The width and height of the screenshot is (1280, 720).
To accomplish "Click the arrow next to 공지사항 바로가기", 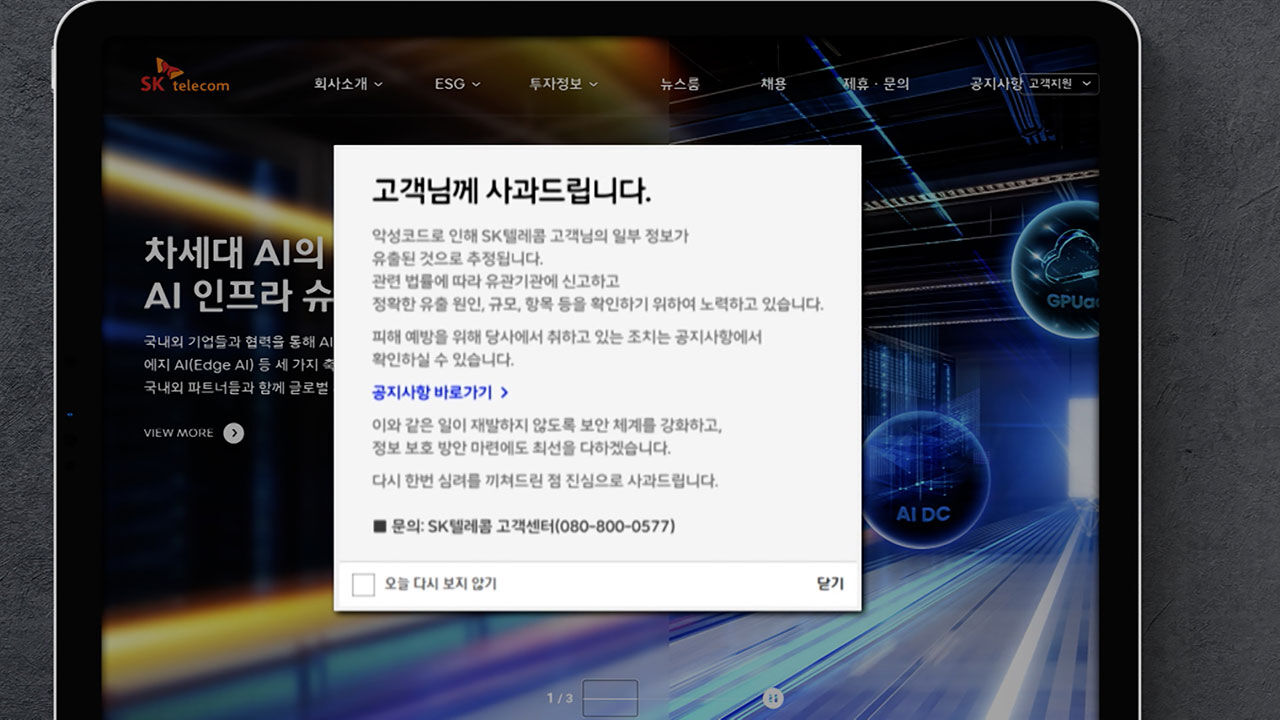I will [x=504, y=393].
